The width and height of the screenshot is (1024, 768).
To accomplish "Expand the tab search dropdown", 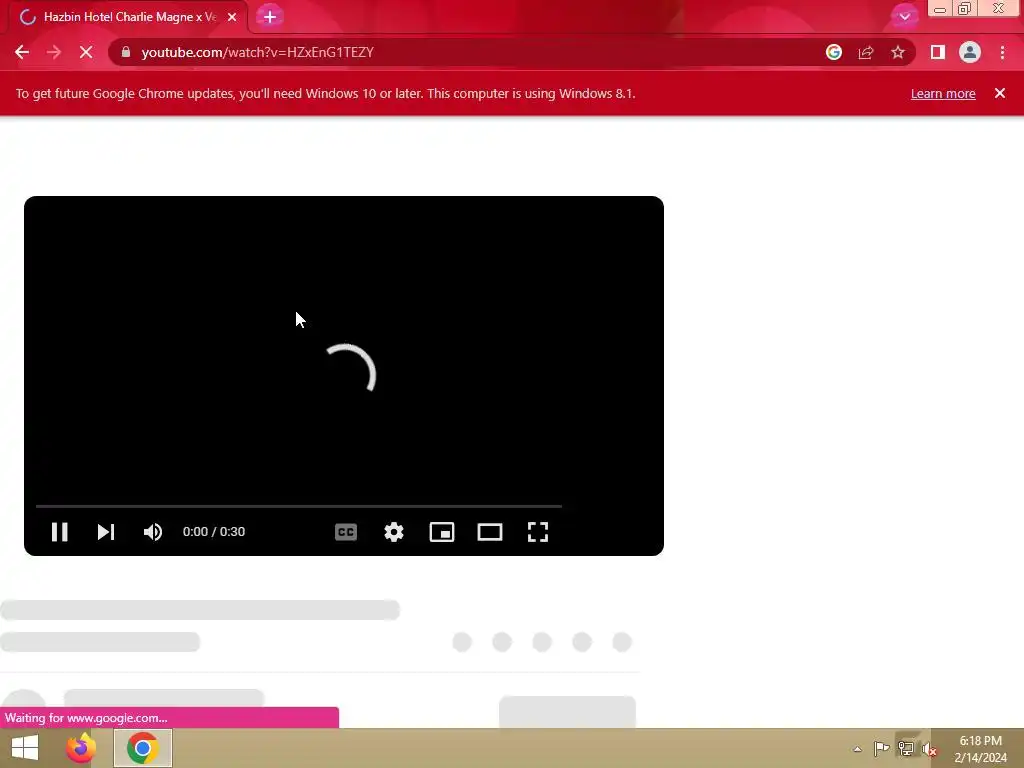I will (904, 17).
